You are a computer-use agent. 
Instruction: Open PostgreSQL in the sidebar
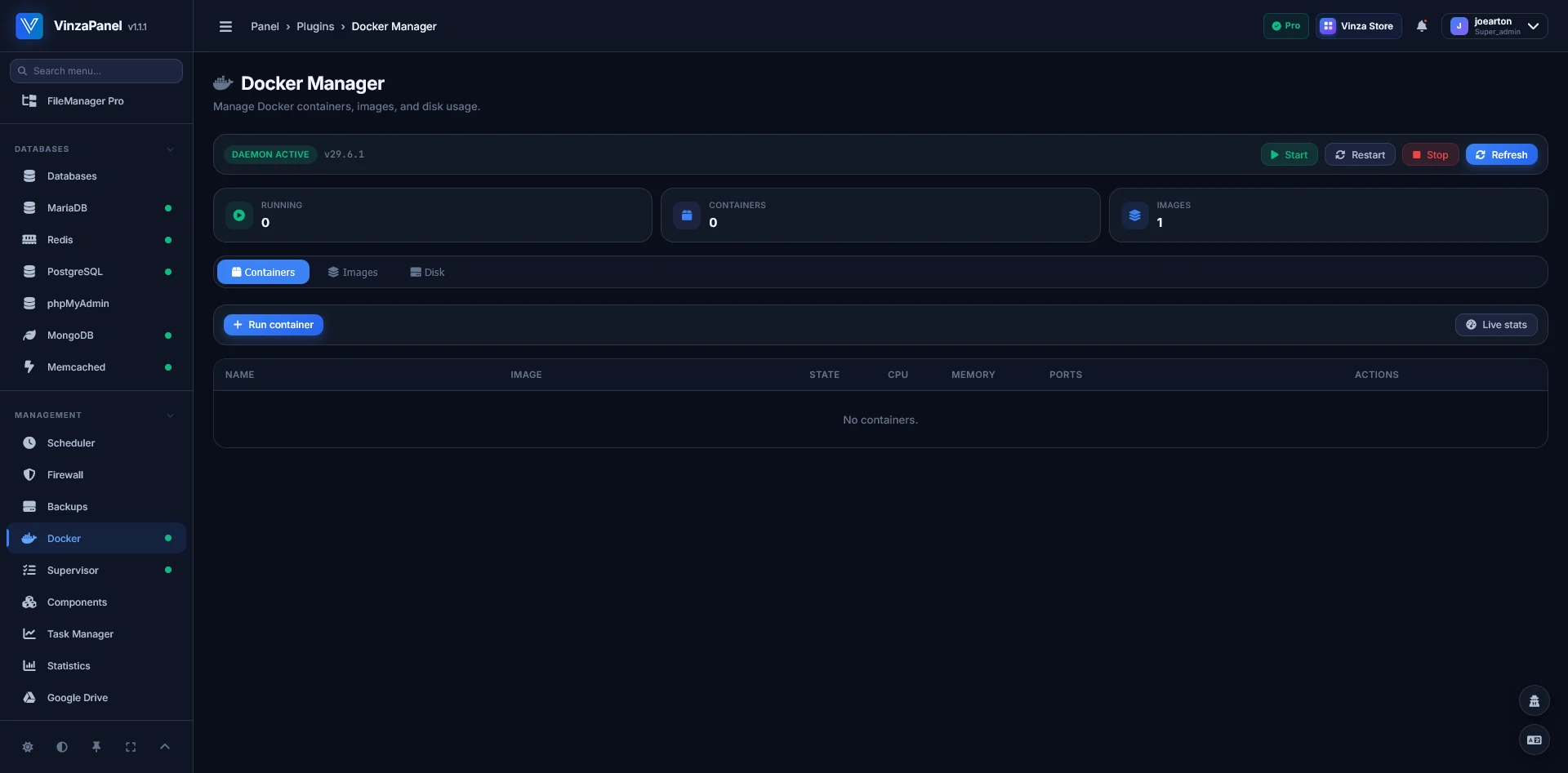tap(96, 272)
